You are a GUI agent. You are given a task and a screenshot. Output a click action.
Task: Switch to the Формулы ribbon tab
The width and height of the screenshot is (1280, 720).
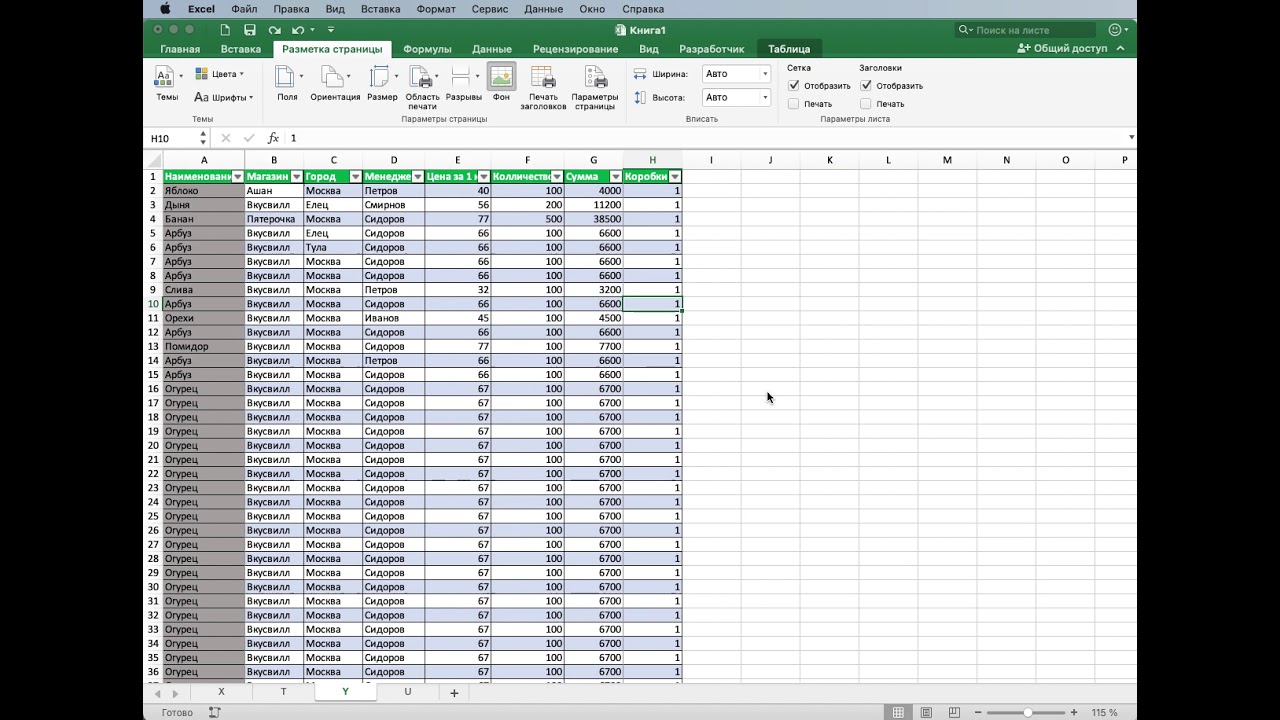[427, 49]
